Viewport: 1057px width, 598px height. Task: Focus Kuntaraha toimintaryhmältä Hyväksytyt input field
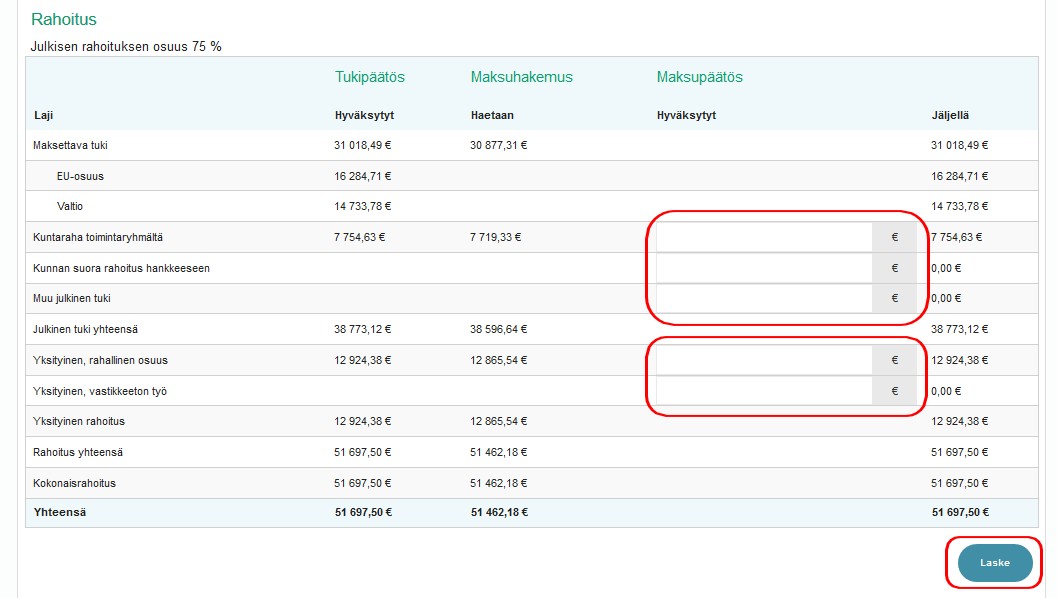tap(764, 237)
